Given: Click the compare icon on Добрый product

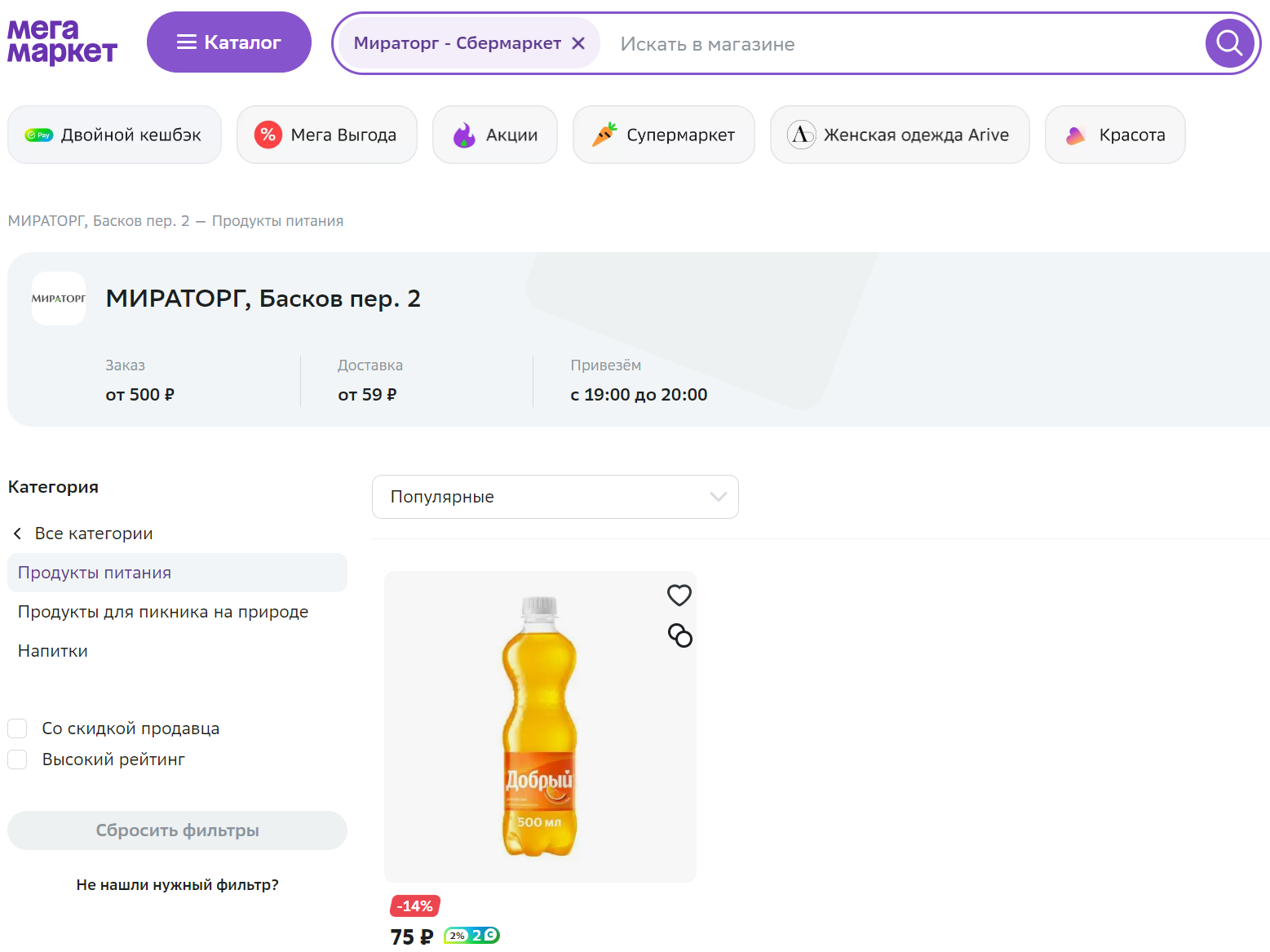Looking at the screenshot, I should click(x=679, y=635).
